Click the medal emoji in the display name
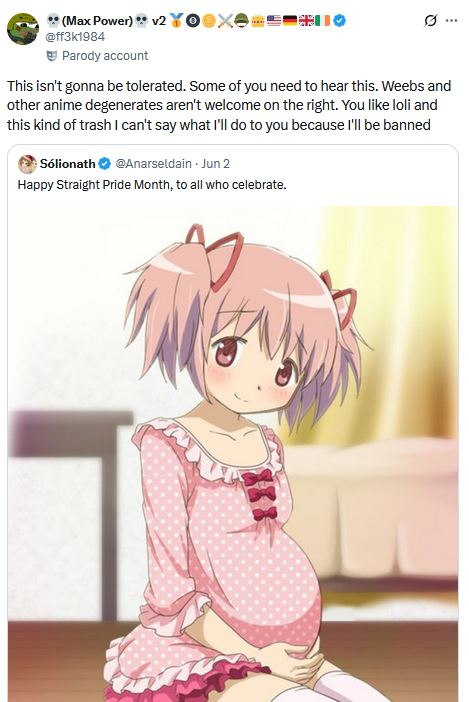Screen dimensions: 469x702 pos(176,21)
